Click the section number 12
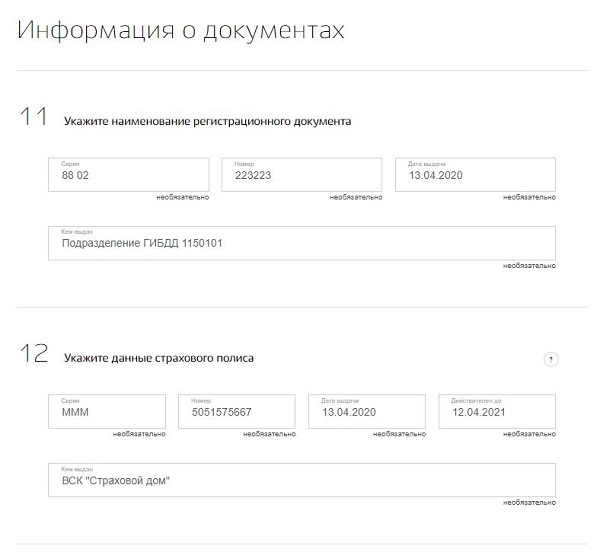 34,353
